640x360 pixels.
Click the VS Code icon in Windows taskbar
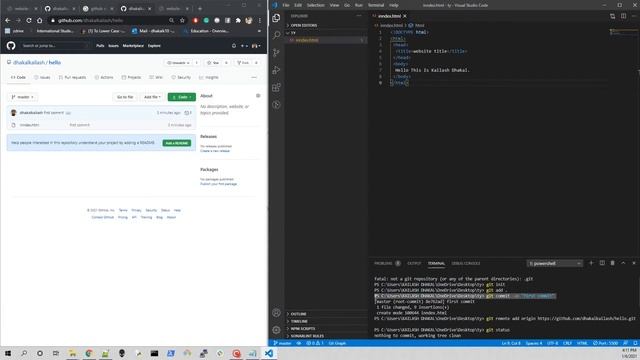pos(269,353)
